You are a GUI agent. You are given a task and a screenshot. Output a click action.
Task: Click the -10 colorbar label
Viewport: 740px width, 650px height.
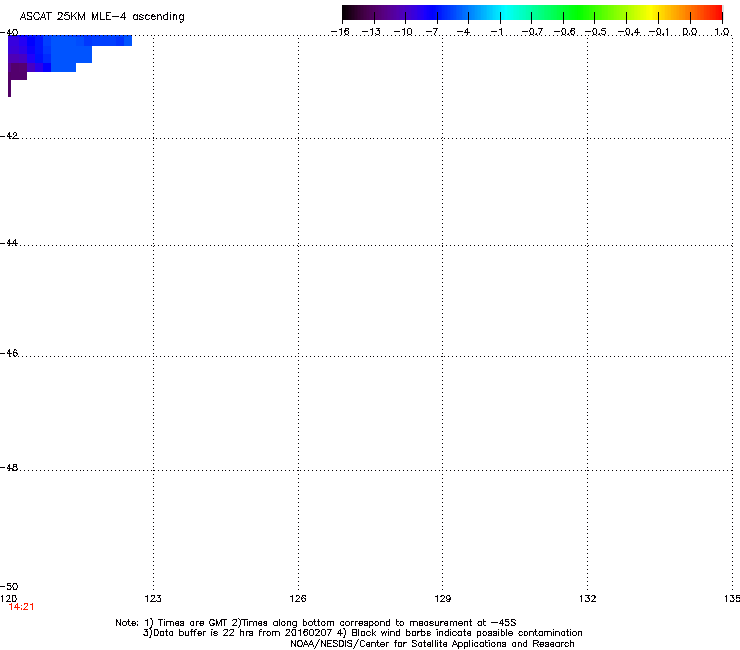click(x=403, y=32)
